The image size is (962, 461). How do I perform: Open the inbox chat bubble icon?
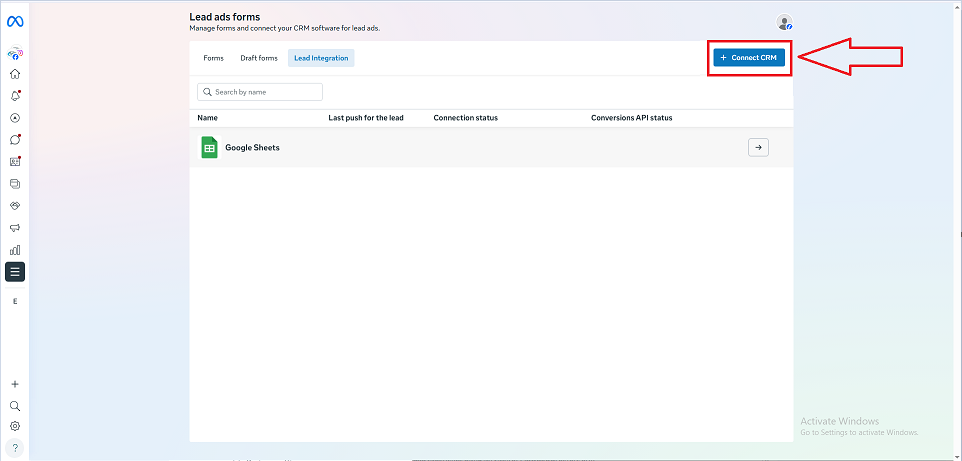tap(15, 140)
